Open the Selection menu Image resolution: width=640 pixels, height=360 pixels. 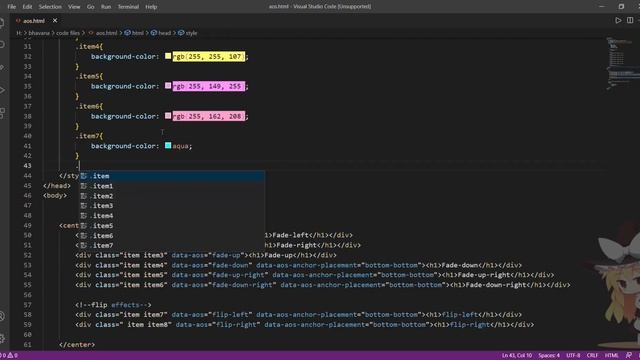50,7
